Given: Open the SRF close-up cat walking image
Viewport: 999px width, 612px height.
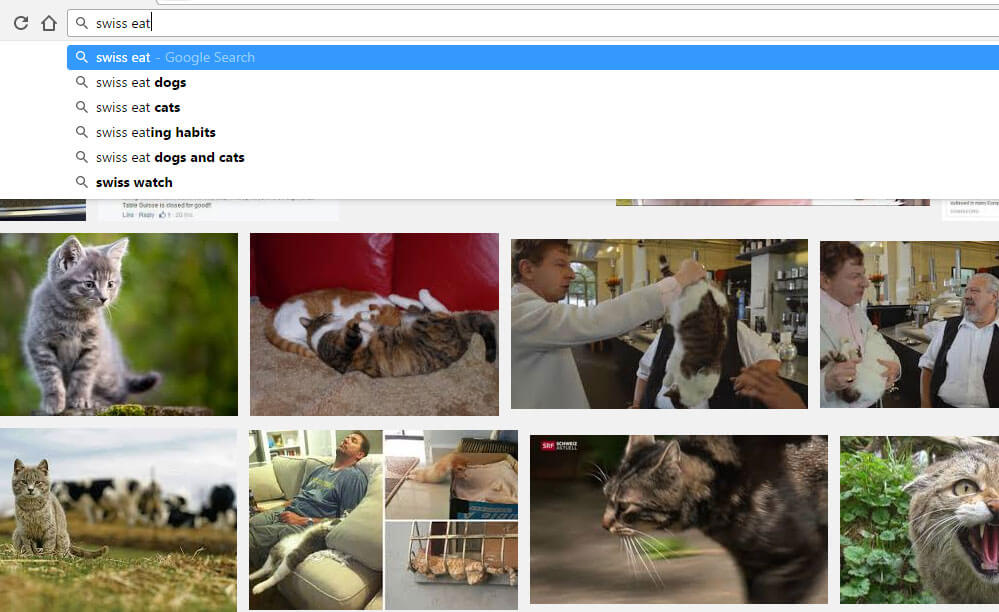Looking at the screenshot, I should [679, 519].
